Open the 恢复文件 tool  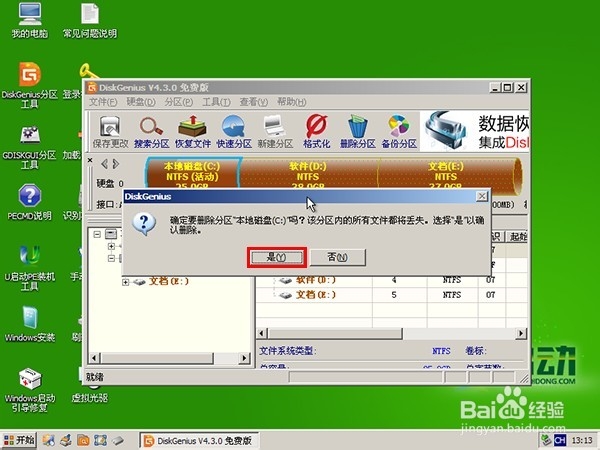[x=193, y=132]
